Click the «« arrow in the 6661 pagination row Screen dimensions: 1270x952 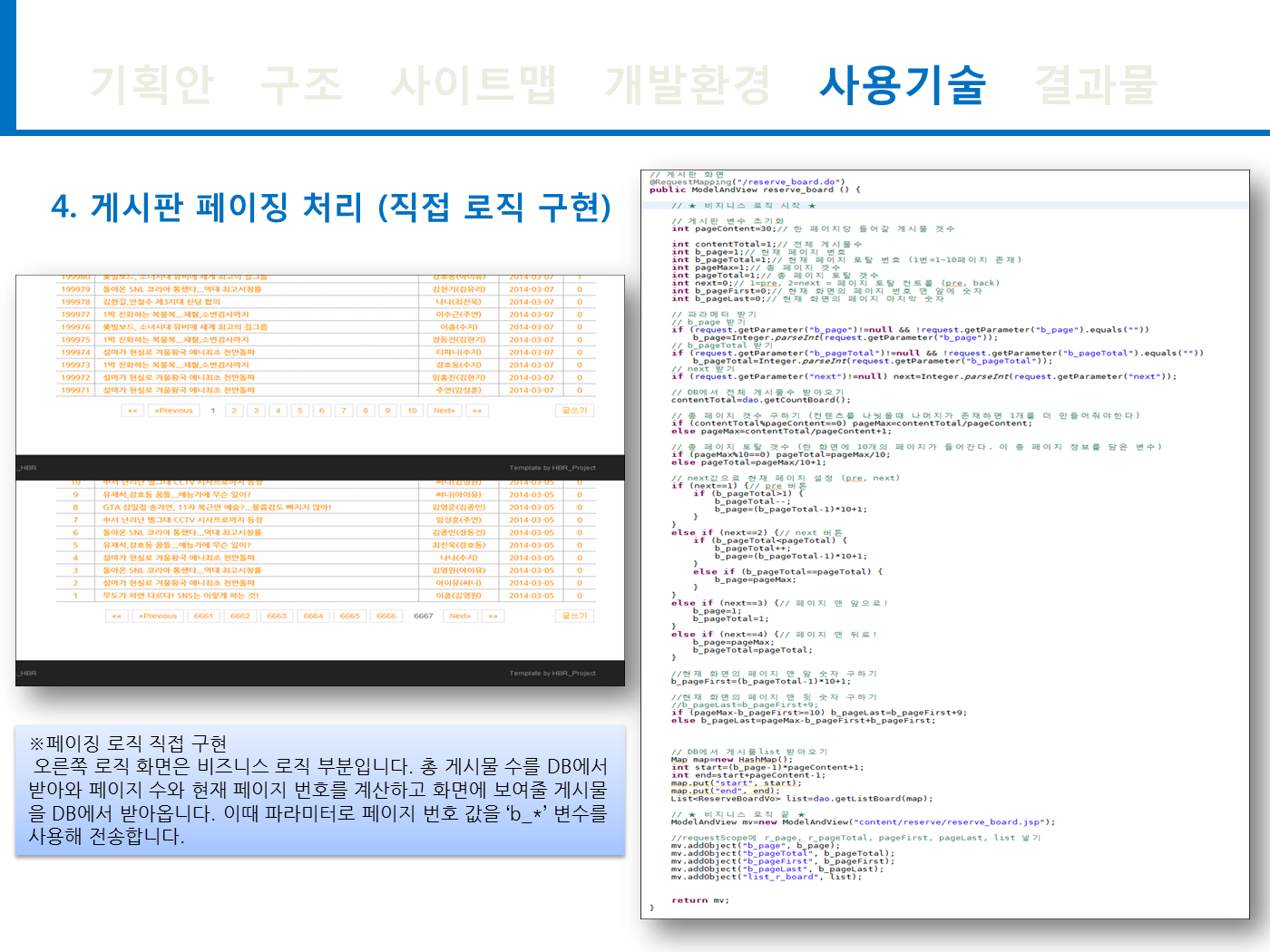tap(116, 616)
